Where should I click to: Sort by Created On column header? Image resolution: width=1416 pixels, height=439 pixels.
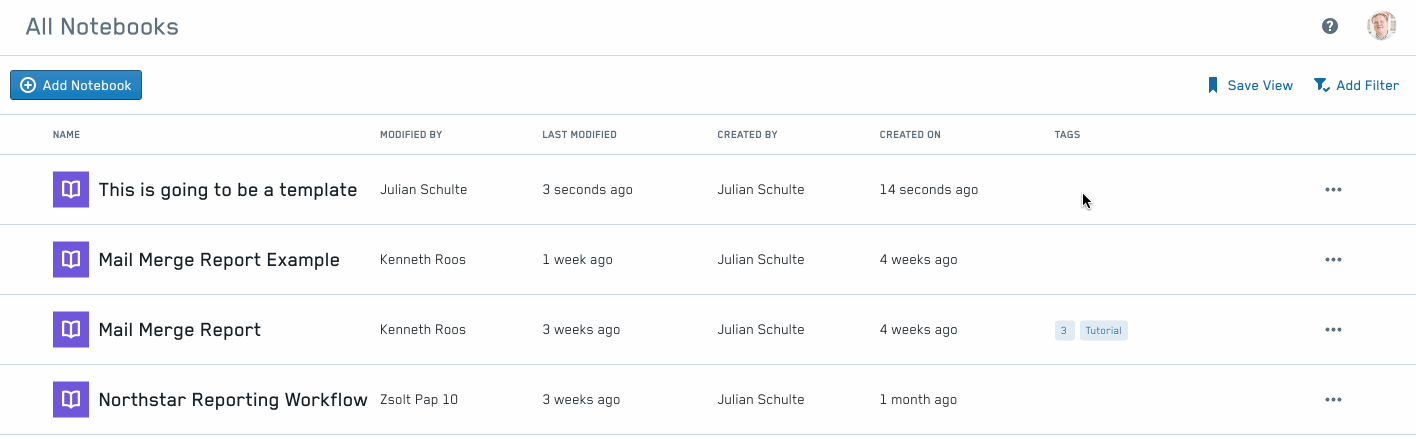coord(910,135)
